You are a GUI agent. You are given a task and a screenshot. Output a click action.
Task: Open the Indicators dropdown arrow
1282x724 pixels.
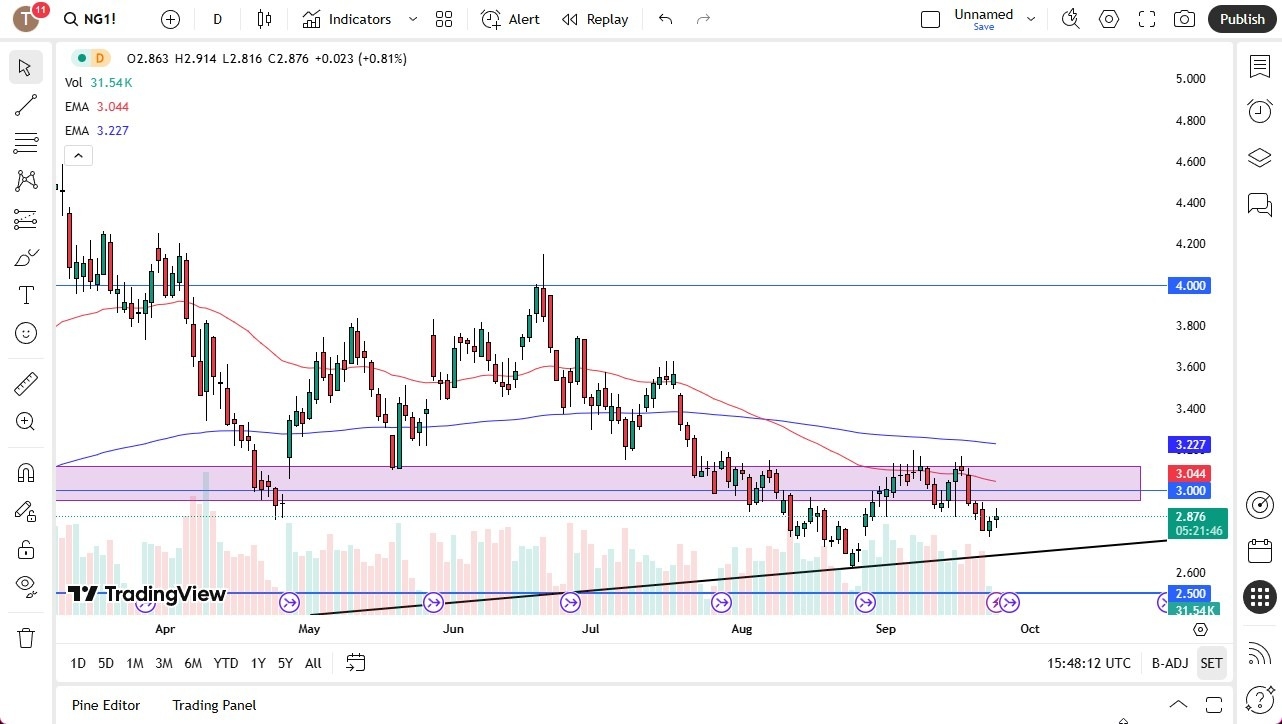412,18
